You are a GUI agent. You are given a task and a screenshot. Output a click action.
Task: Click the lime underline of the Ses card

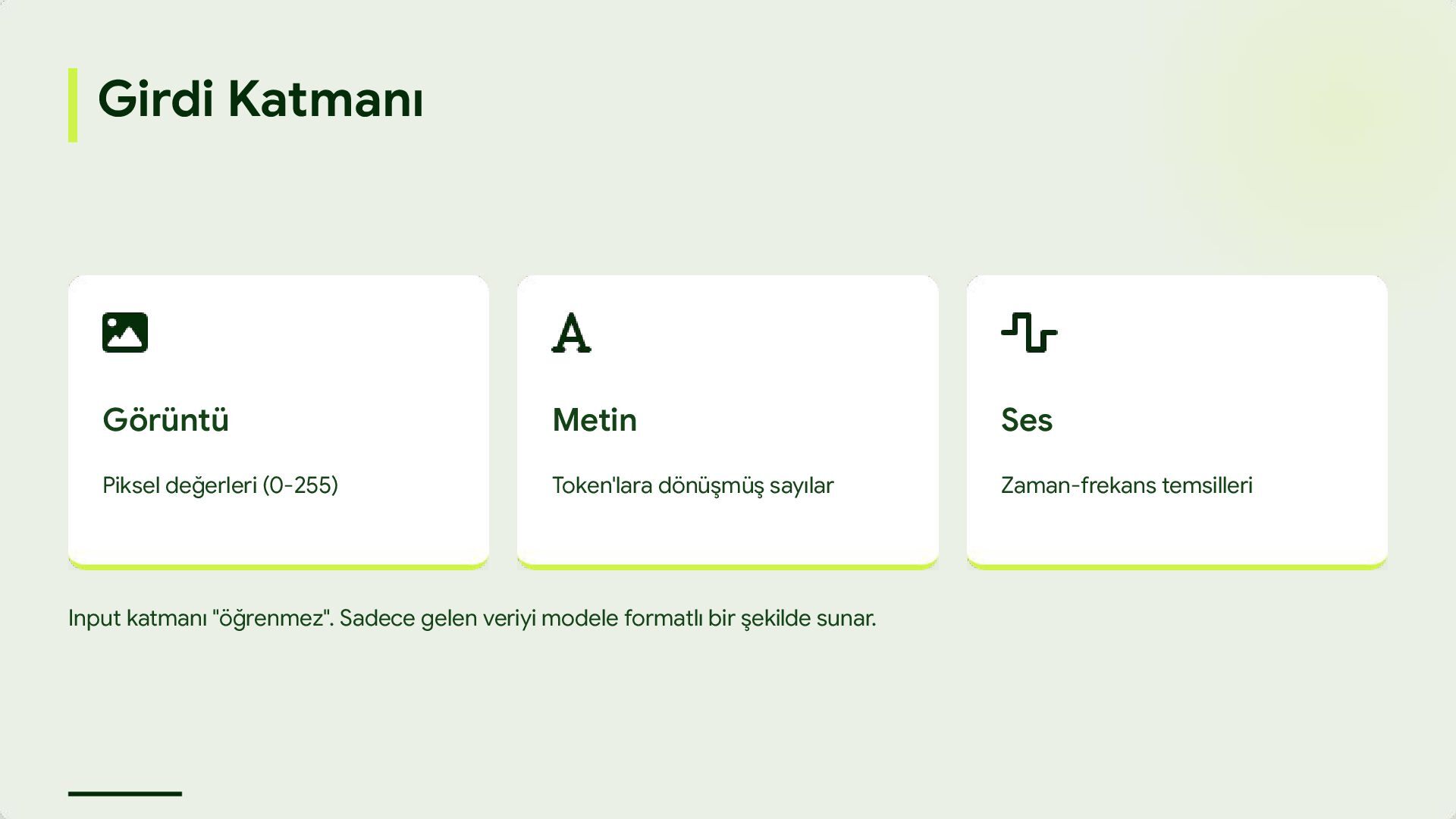click(x=1177, y=566)
